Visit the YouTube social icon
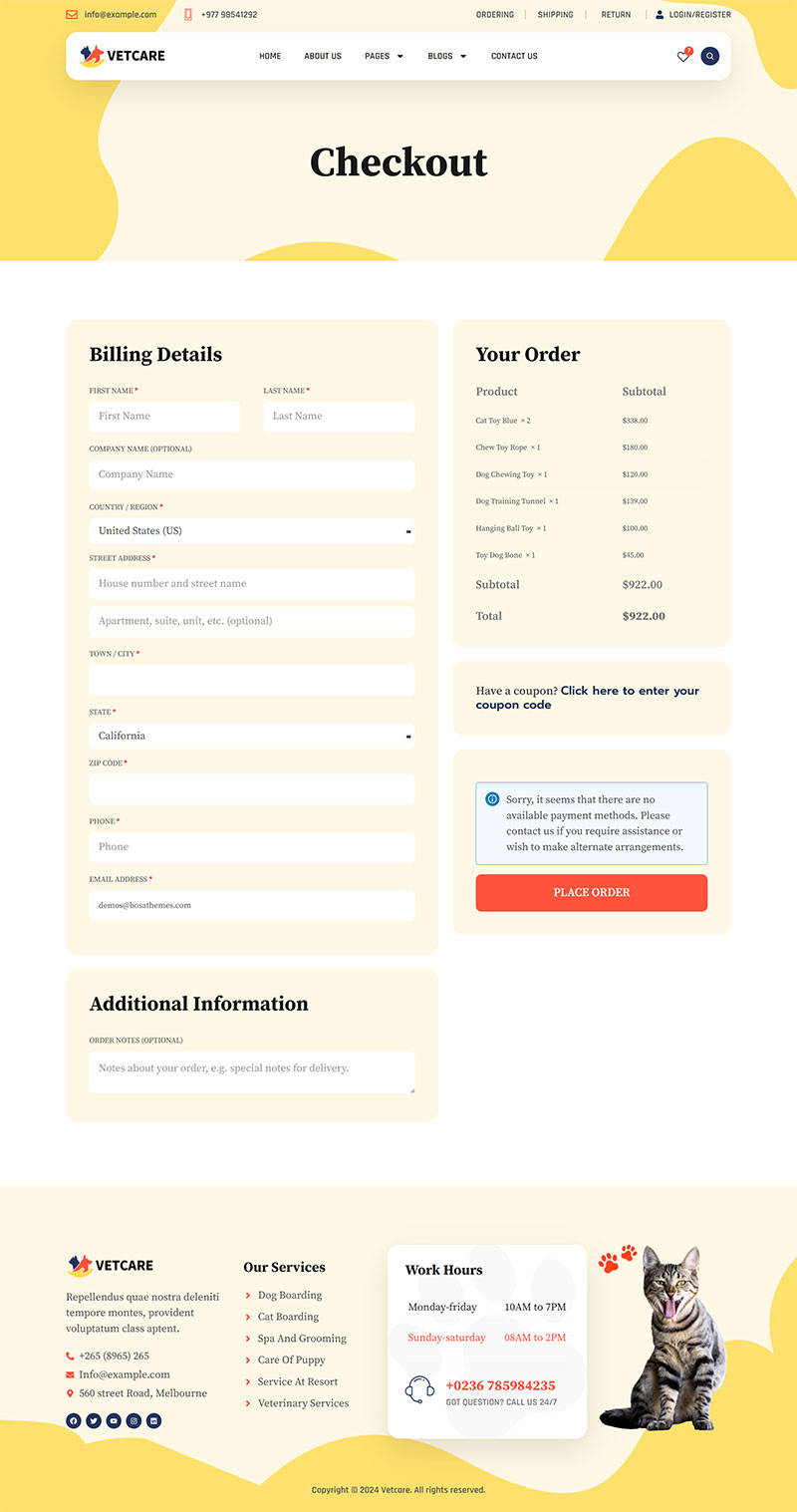The width and height of the screenshot is (797, 1512). point(114,1421)
